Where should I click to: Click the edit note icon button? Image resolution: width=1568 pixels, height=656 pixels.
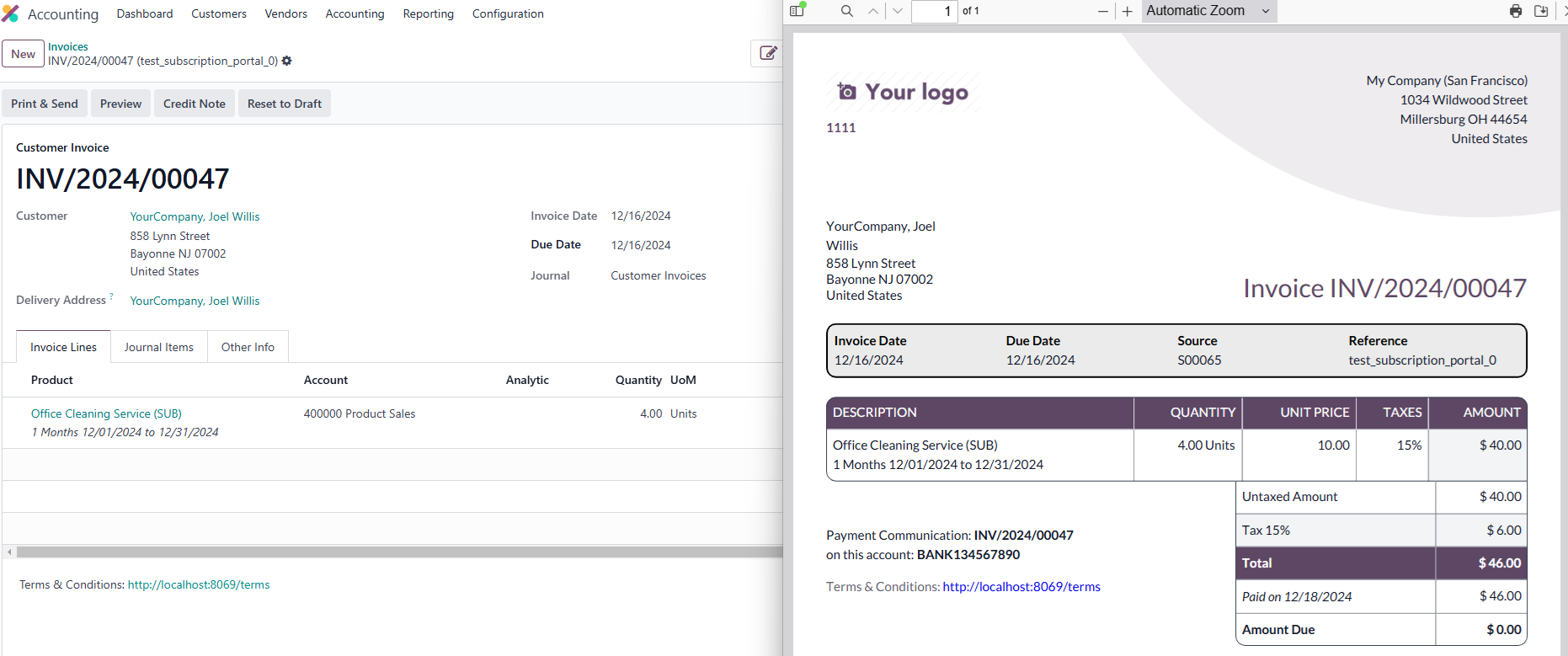click(768, 53)
